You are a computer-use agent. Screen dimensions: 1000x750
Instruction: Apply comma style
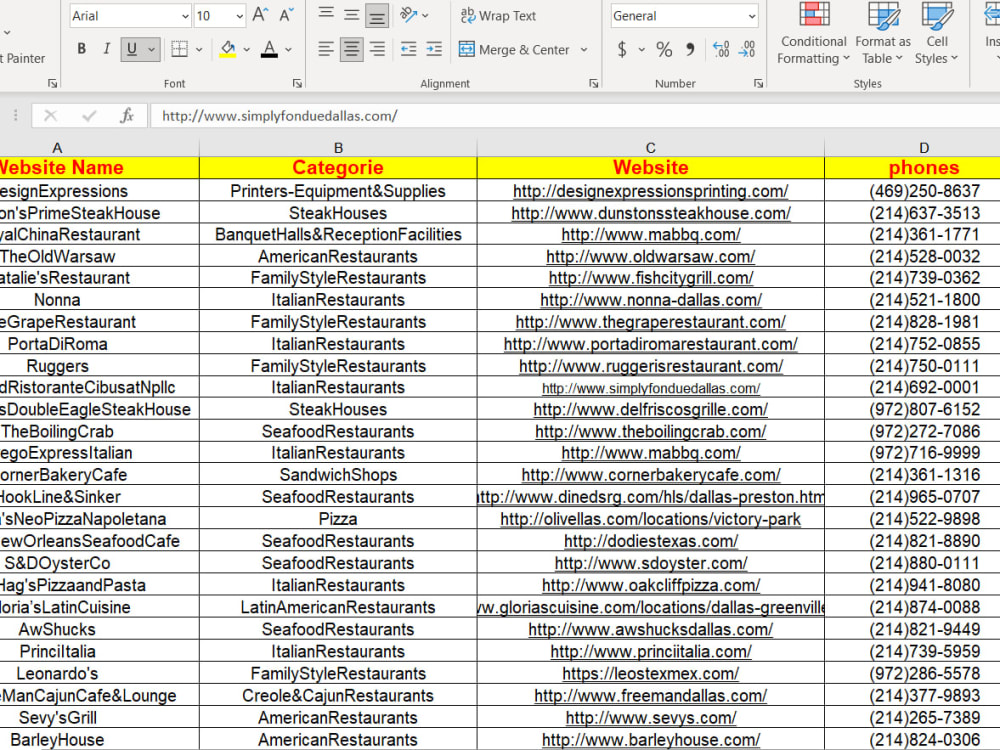tap(690, 49)
